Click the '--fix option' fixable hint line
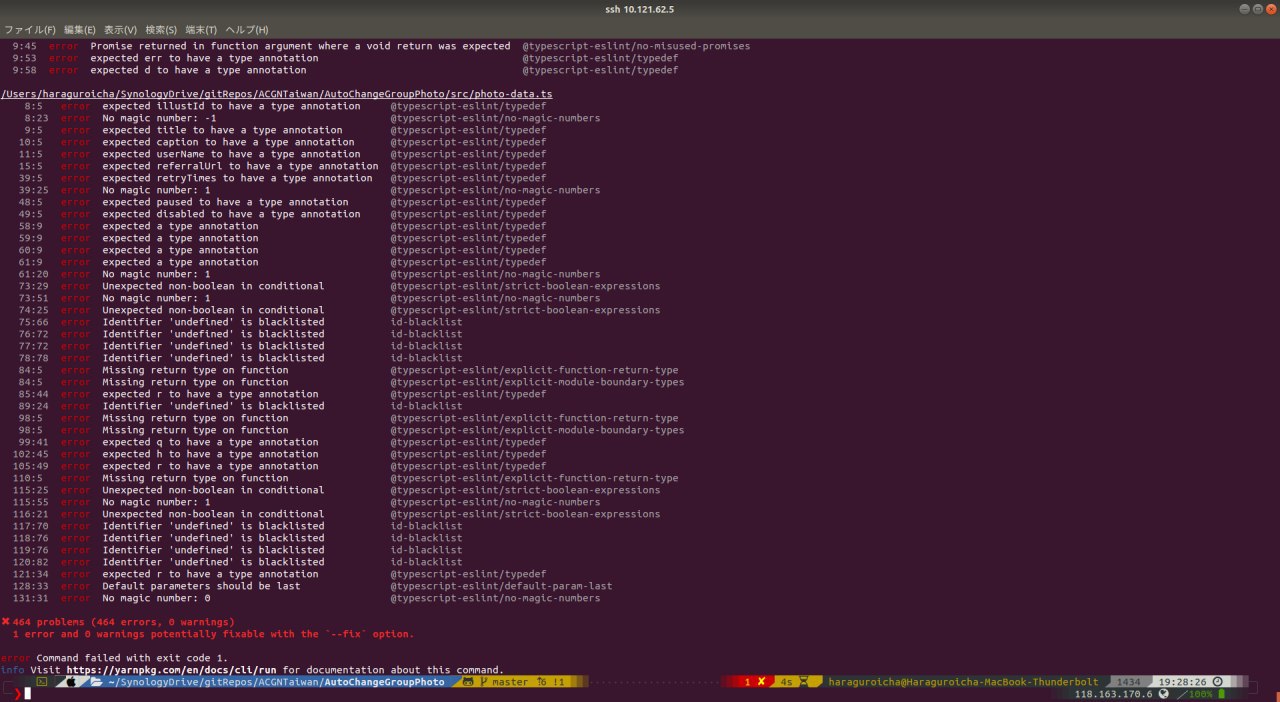 click(x=213, y=634)
